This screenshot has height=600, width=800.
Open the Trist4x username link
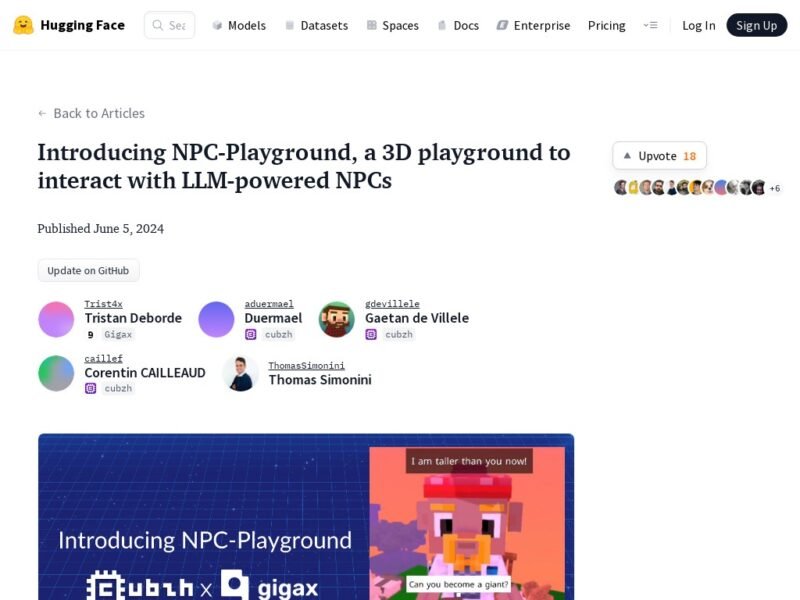point(104,304)
